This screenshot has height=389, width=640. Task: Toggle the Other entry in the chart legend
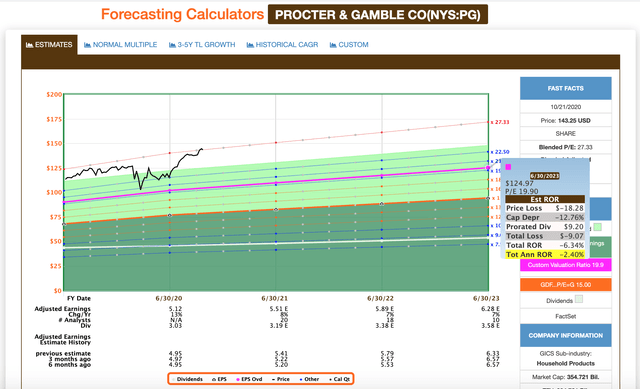coord(309,379)
